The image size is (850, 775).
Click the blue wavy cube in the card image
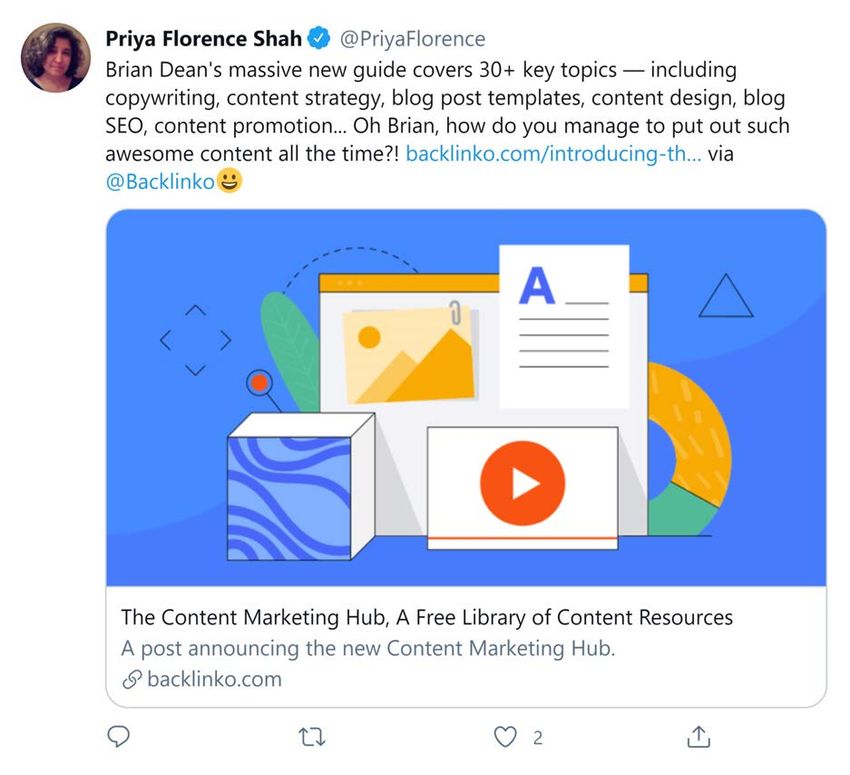pyautogui.click(x=301, y=486)
